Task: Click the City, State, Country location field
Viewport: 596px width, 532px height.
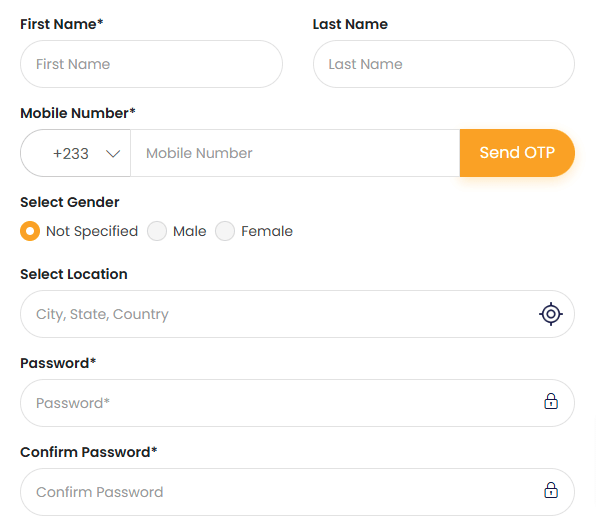Action: coord(297,314)
